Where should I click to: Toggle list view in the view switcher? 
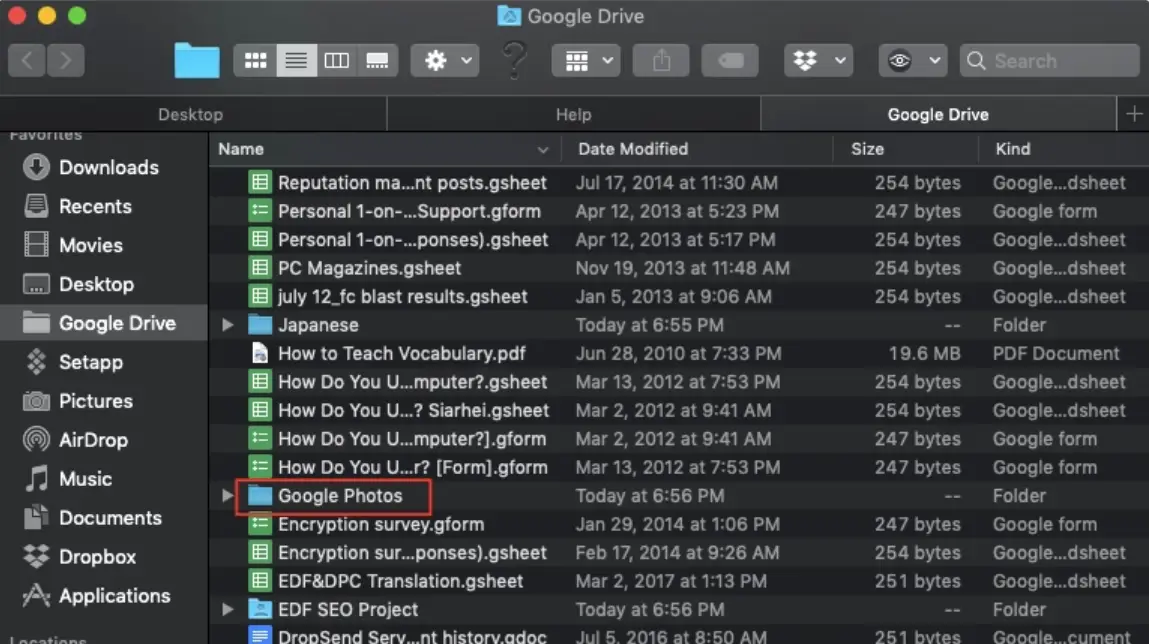pyautogui.click(x=295, y=60)
